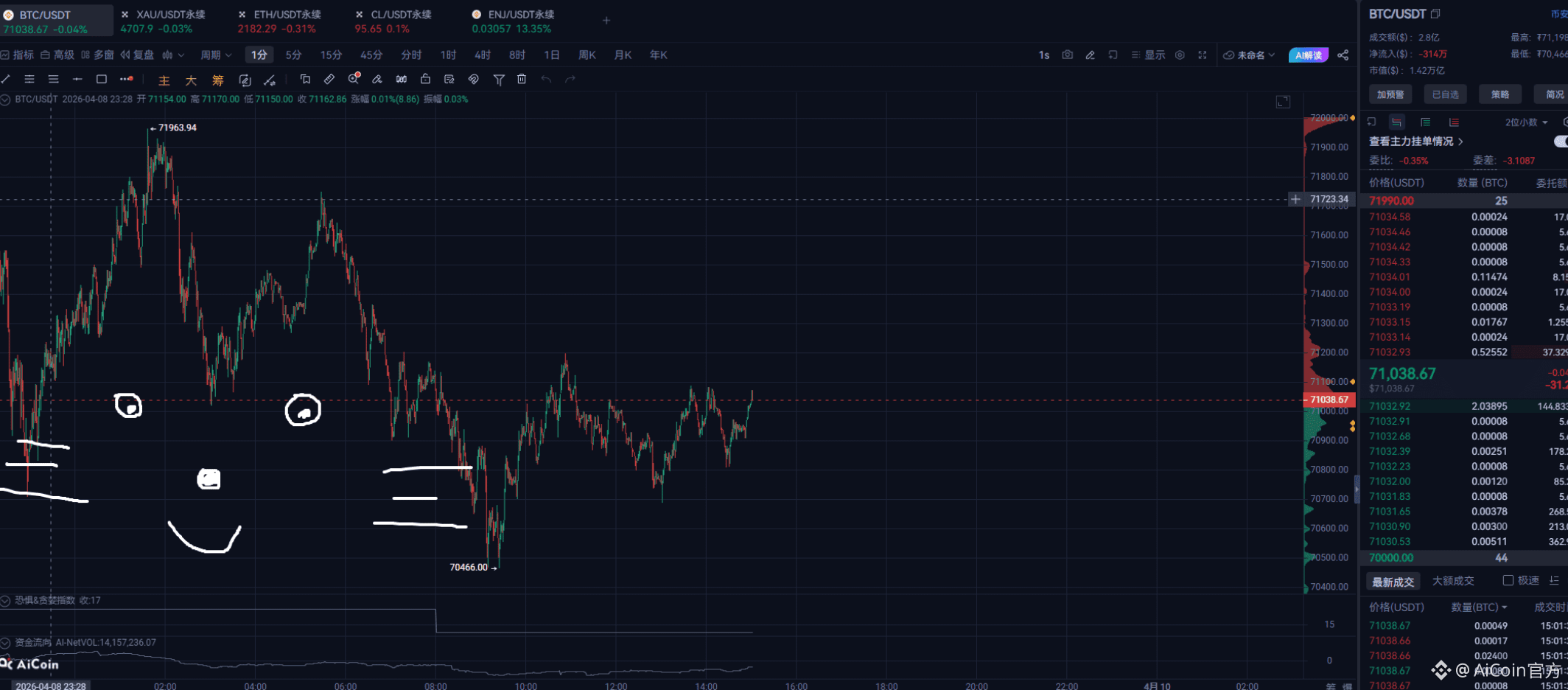Click the undo arrow icon
The width and height of the screenshot is (1568, 690).
(546, 79)
